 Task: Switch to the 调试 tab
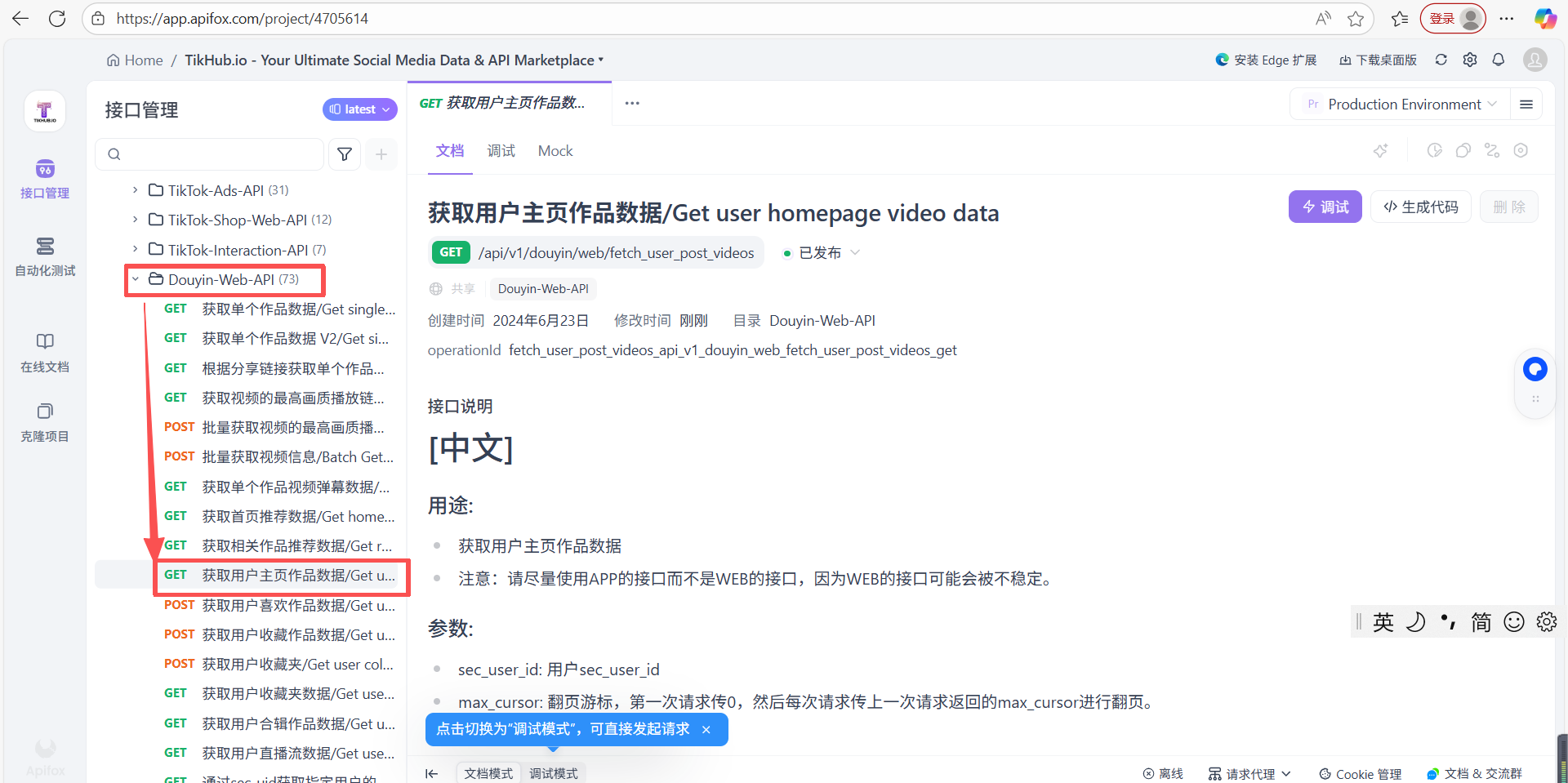tap(501, 151)
